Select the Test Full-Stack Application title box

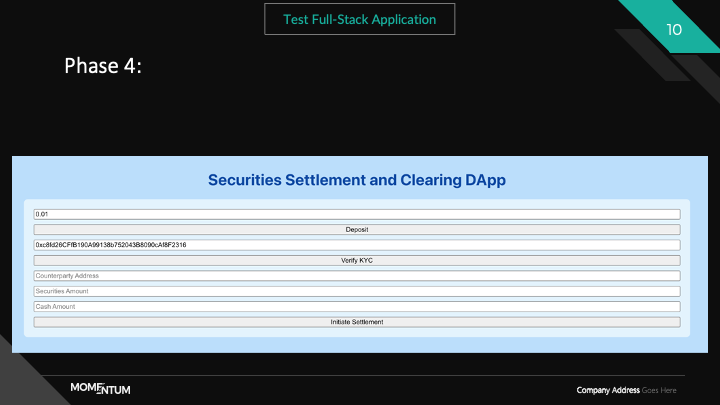pyautogui.click(x=359, y=19)
